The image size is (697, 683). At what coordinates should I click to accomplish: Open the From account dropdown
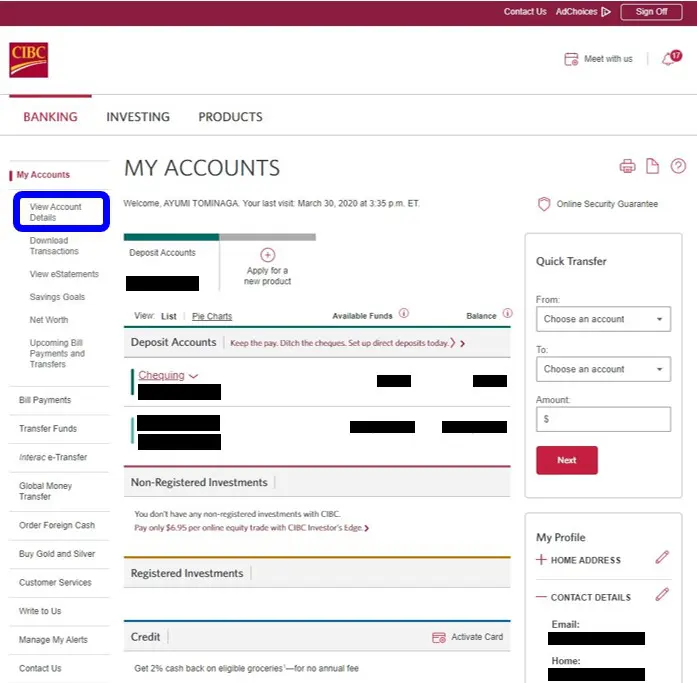tap(603, 319)
